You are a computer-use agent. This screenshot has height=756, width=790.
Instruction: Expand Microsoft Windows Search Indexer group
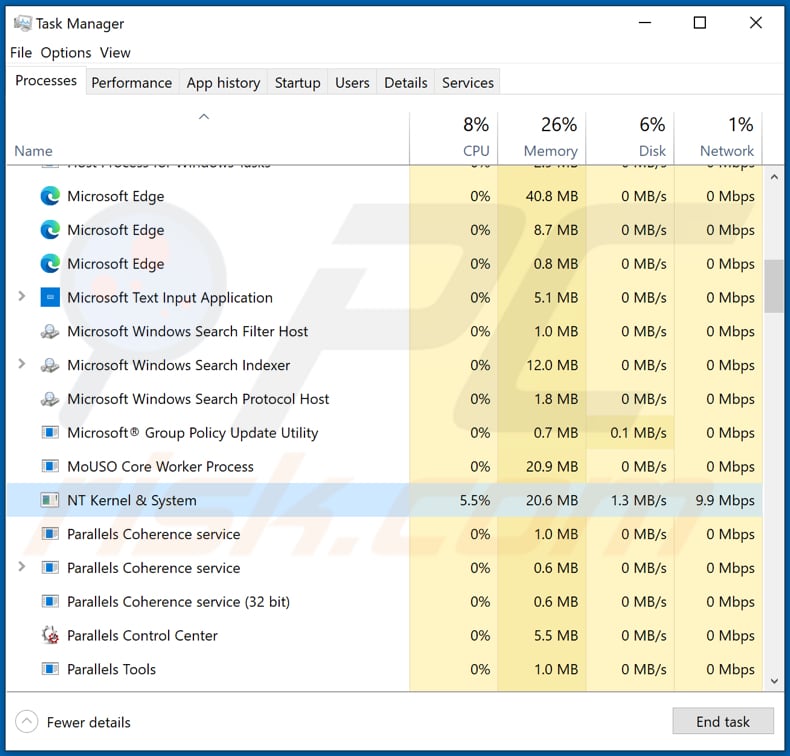click(x=21, y=364)
